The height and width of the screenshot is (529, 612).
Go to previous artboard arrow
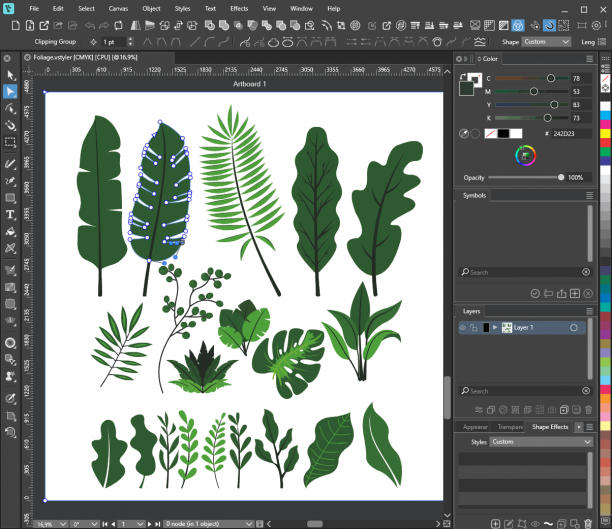click(x=113, y=524)
